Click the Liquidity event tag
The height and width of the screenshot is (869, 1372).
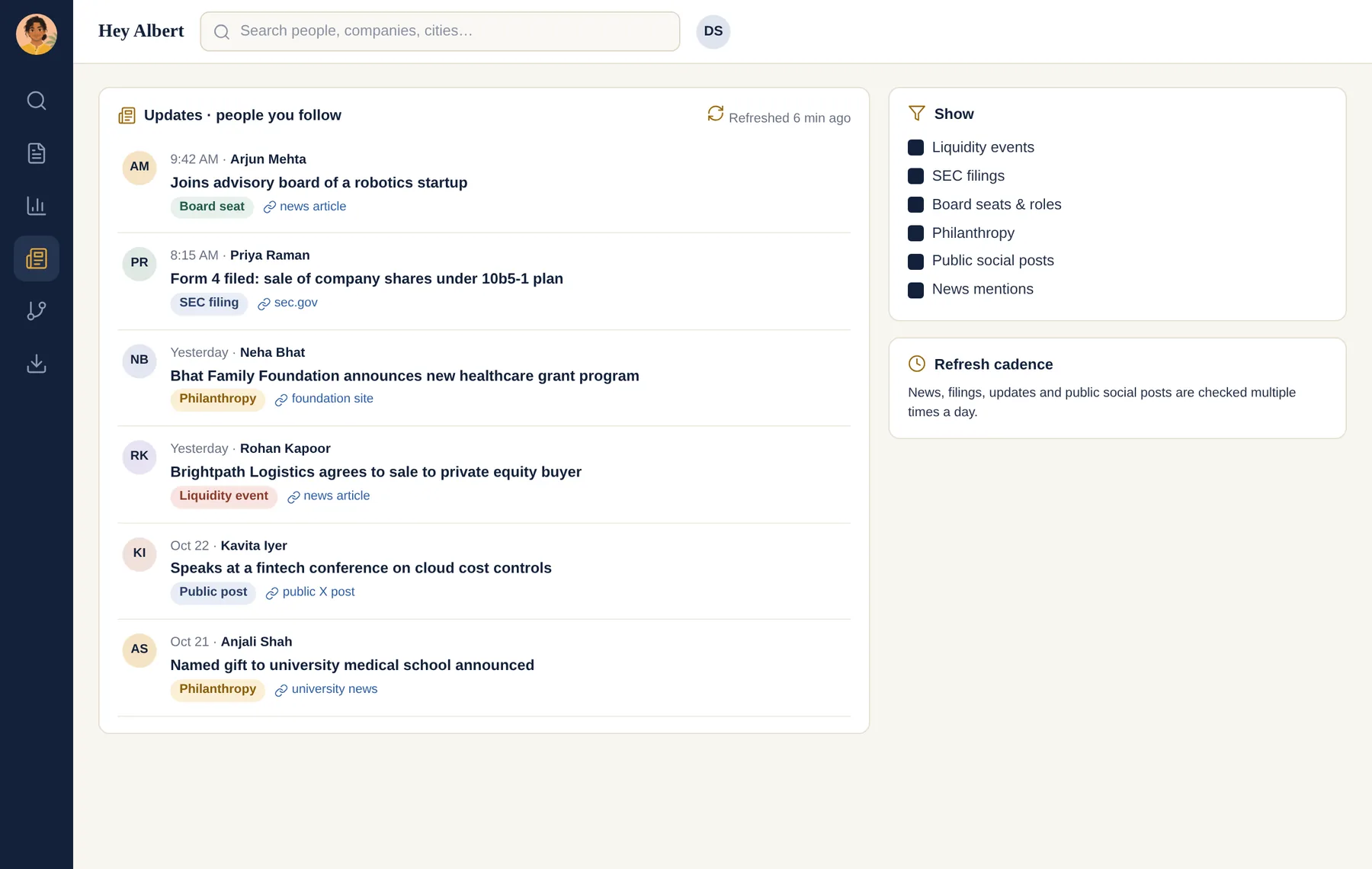[224, 496]
